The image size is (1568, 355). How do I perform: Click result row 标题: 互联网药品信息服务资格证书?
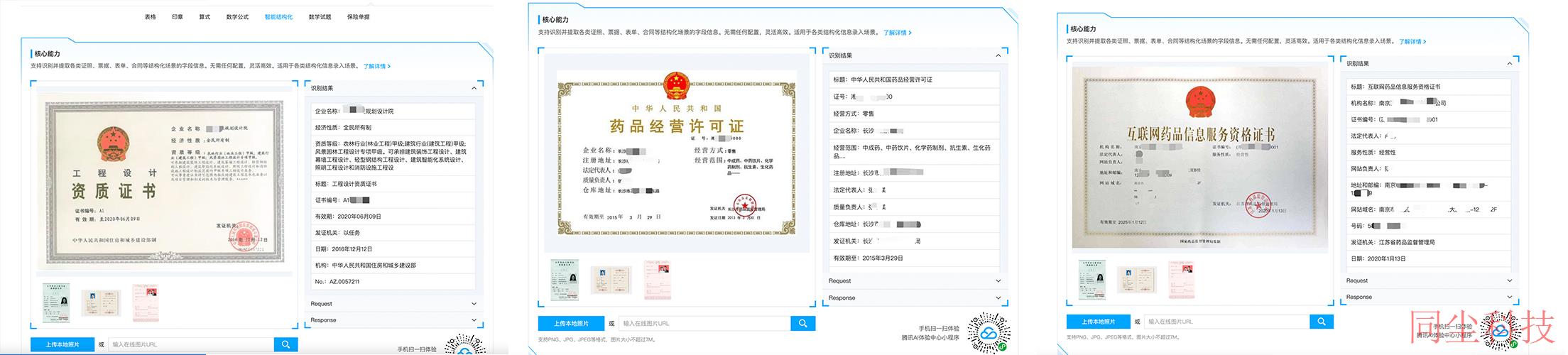1429,87
